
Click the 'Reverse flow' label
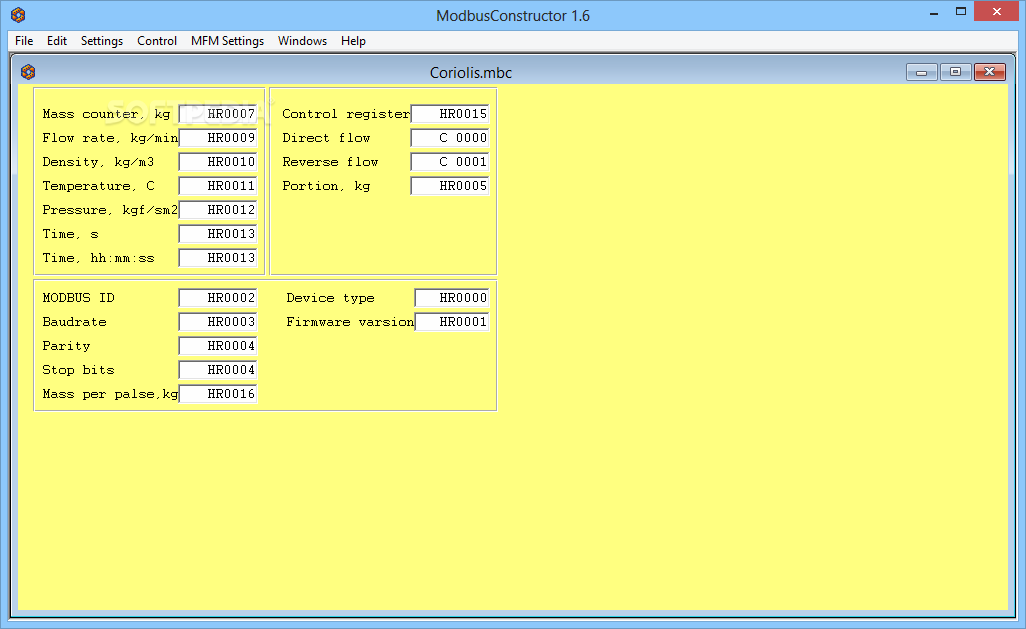tap(330, 162)
